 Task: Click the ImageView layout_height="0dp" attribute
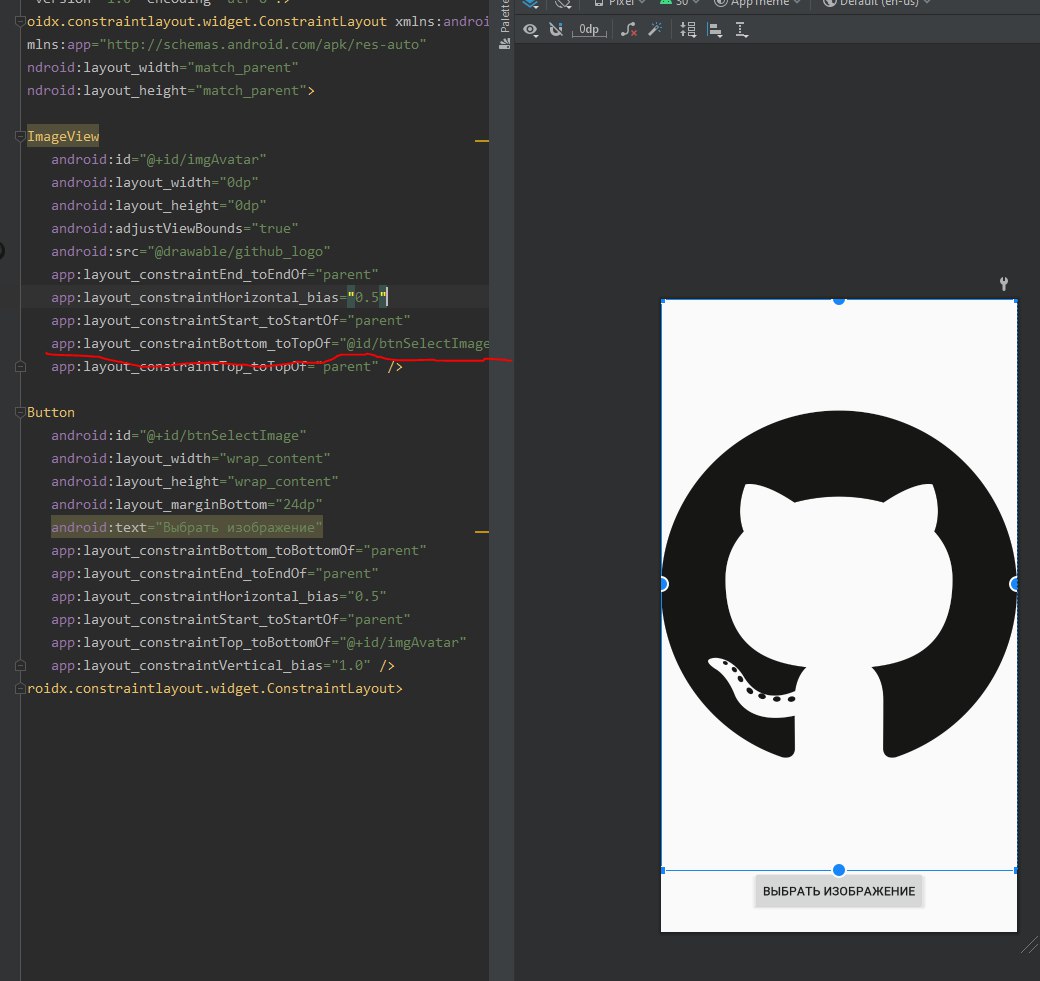159,205
